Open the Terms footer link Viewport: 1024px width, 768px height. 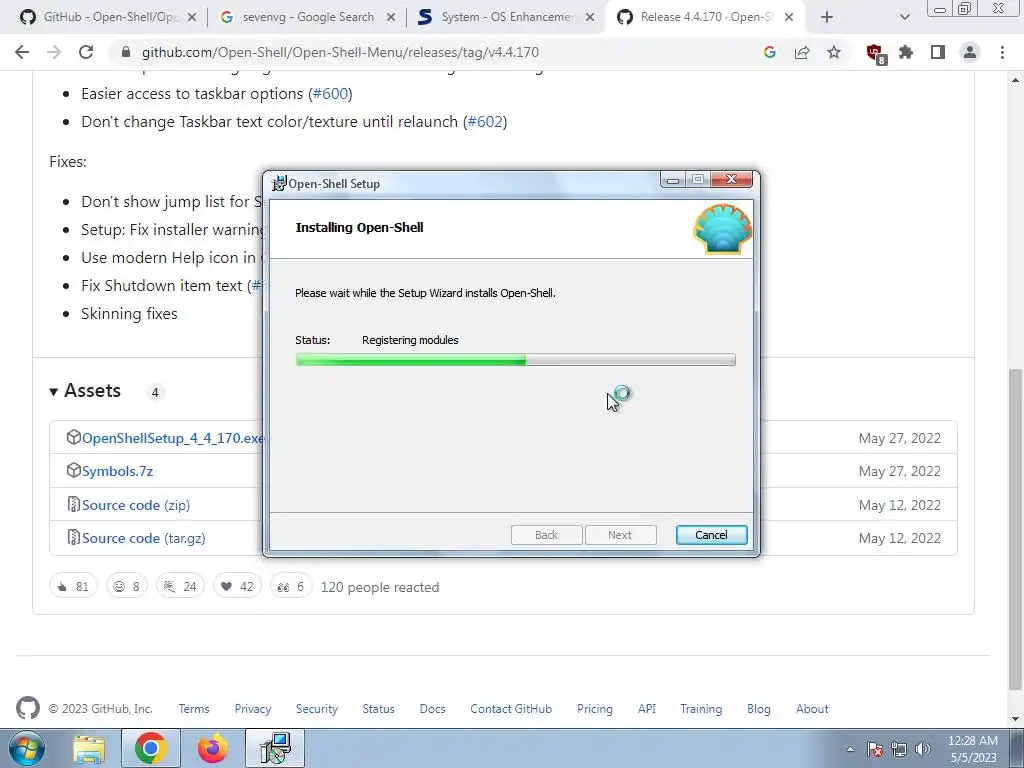(194, 709)
